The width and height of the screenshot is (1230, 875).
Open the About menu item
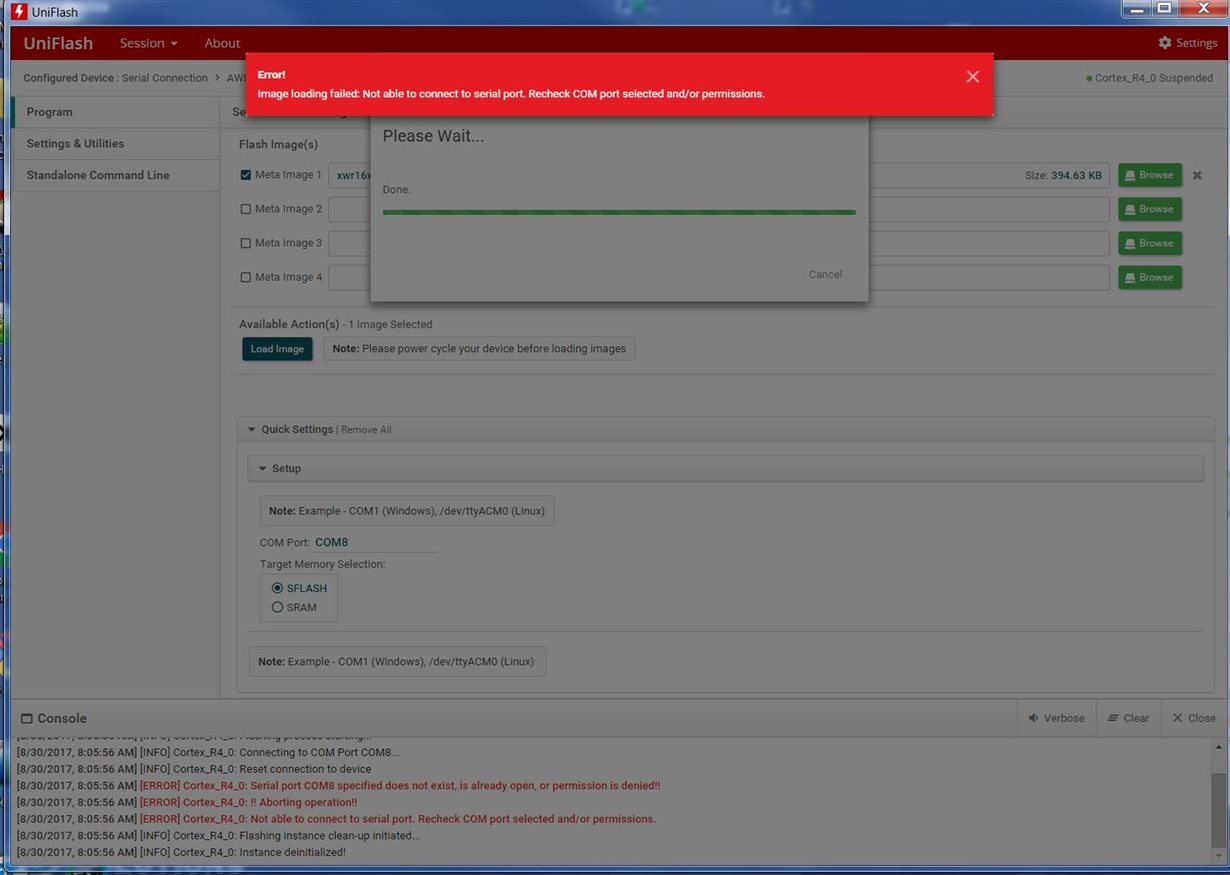(x=222, y=43)
